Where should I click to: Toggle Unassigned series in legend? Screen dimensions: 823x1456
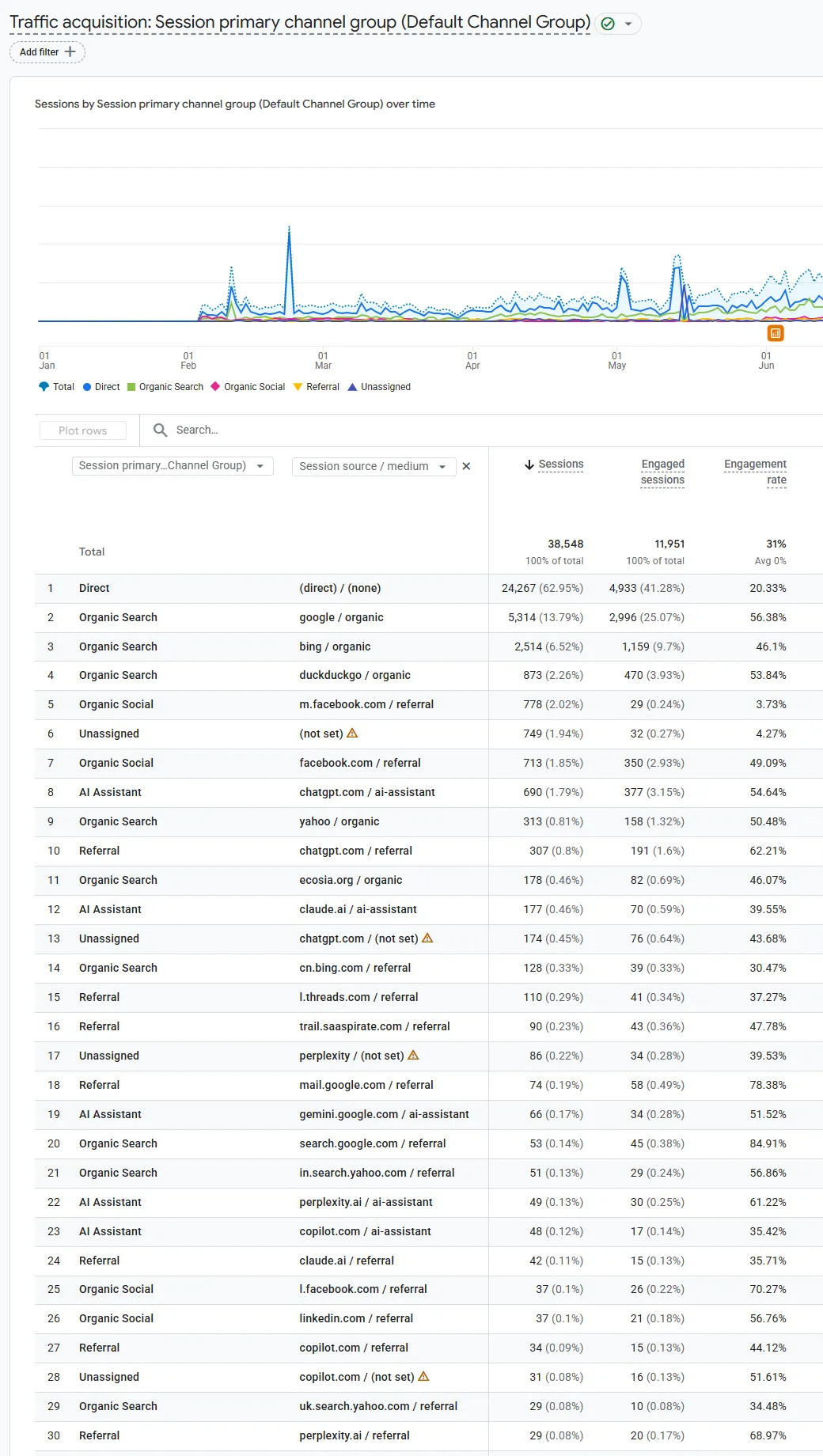coord(379,387)
